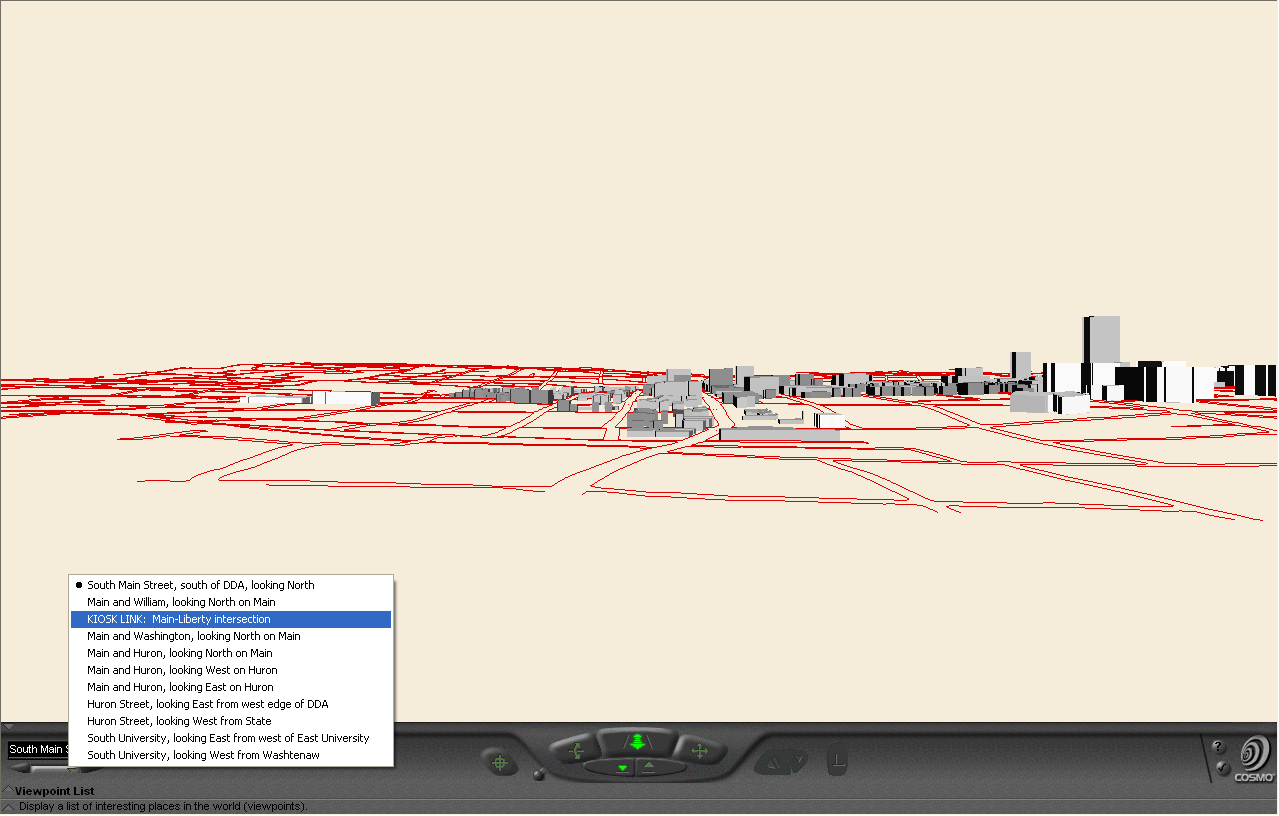Choose Main and William viewpoint

coord(181,603)
